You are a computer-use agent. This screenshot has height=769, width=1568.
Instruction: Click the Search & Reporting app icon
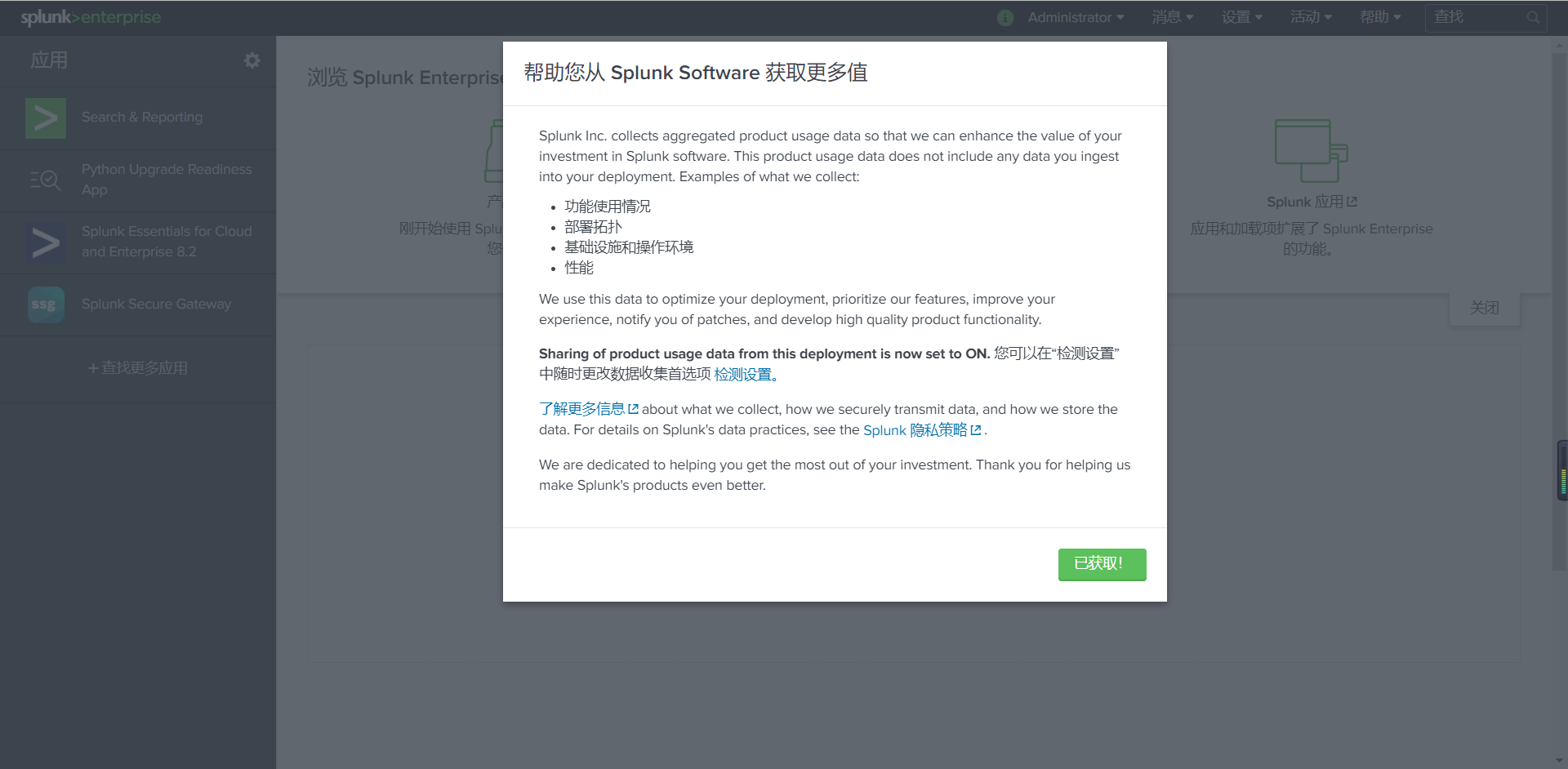click(x=46, y=118)
